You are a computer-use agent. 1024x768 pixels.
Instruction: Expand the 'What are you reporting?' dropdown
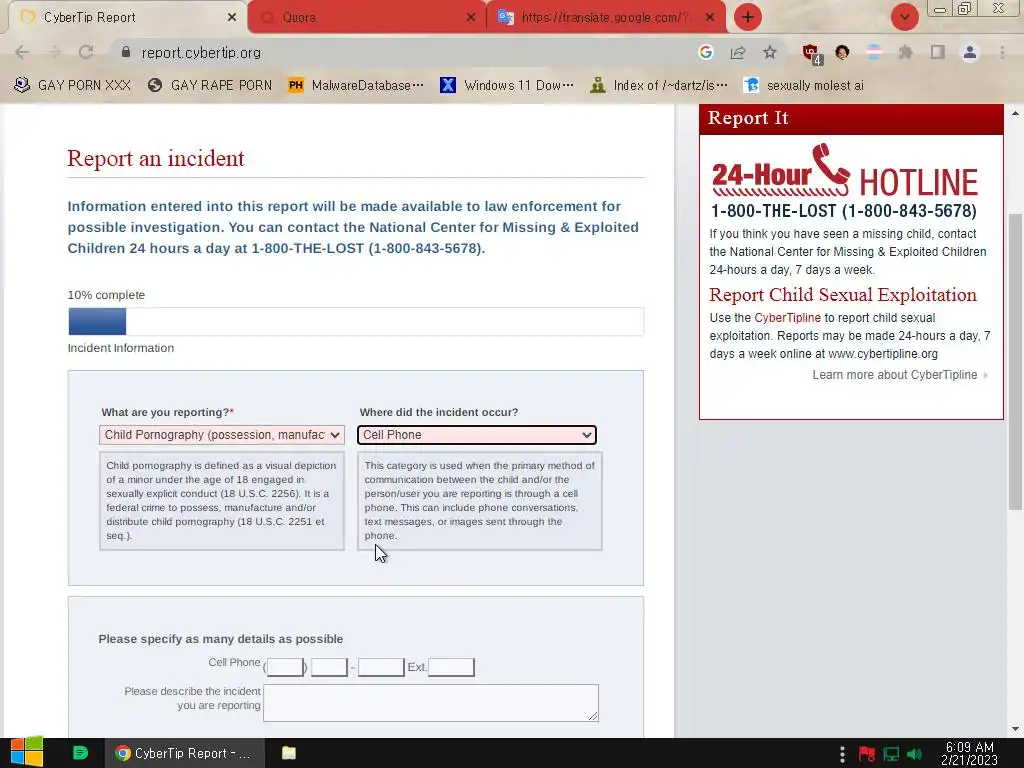click(221, 435)
